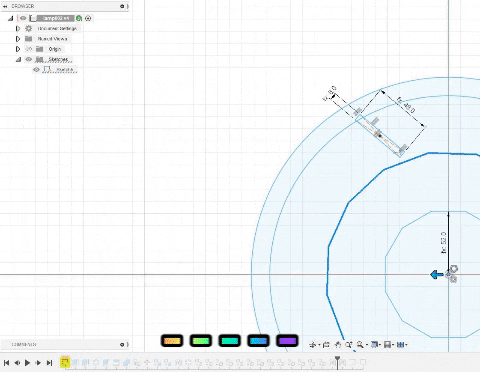Click the 40.0 sketch dimension label
Screen dimensions: 480x372
click(x=406, y=105)
